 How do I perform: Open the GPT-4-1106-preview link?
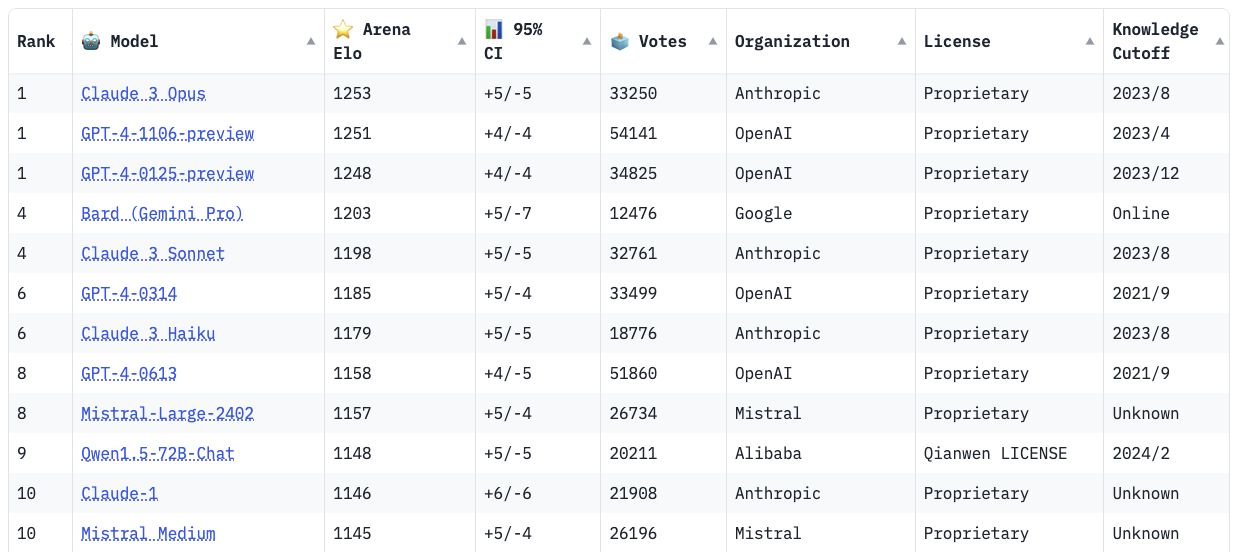[x=168, y=133]
